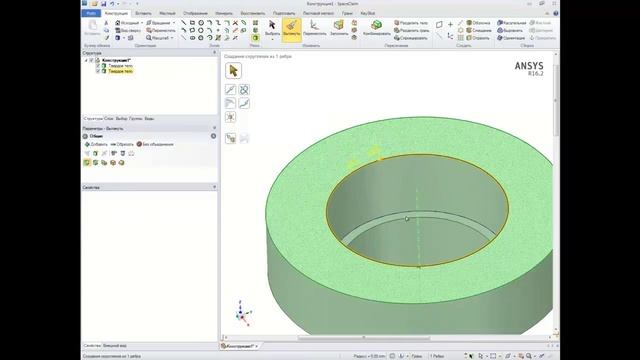Click the Revolve tool guide in viewport
This screenshot has height=360, width=640.
tap(244, 89)
